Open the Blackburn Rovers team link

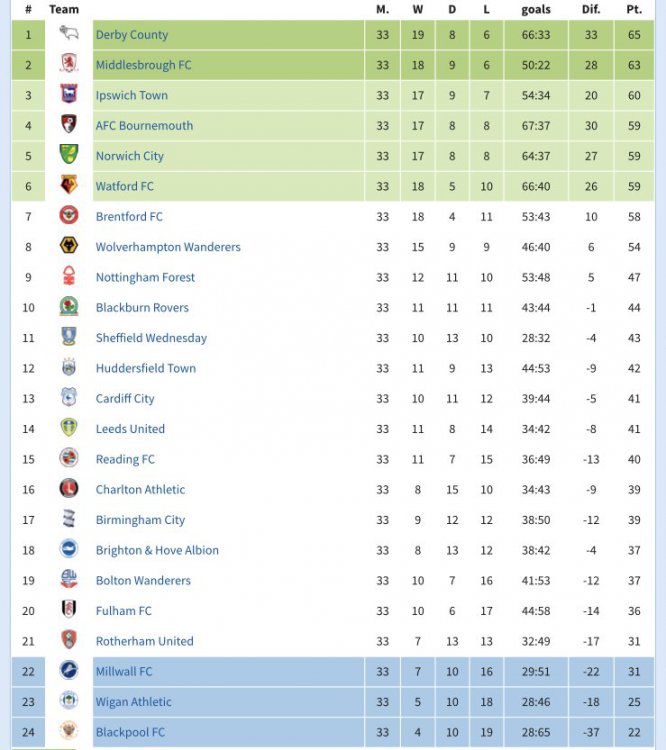[142, 308]
